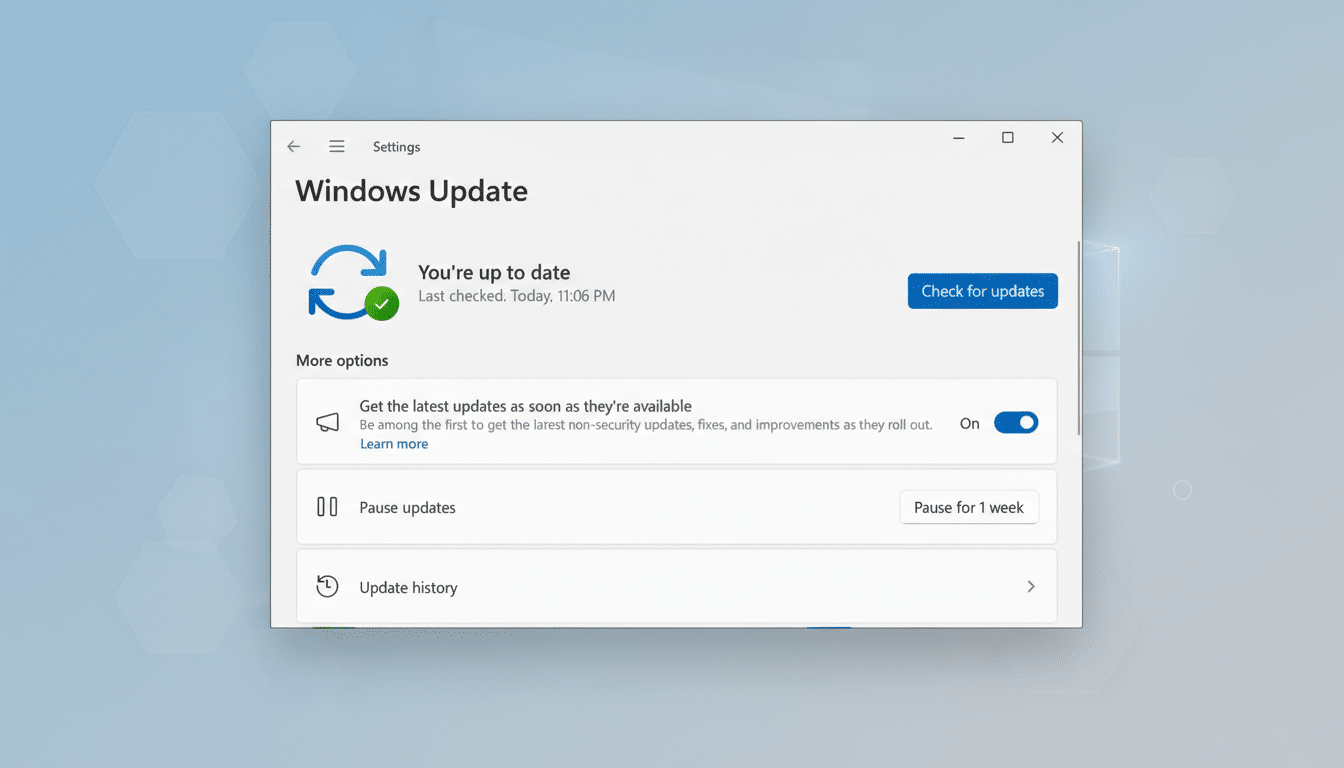The image size is (1344, 768).
Task: Click the clock icon beside Update history
Action: pyautogui.click(x=327, y=586)
